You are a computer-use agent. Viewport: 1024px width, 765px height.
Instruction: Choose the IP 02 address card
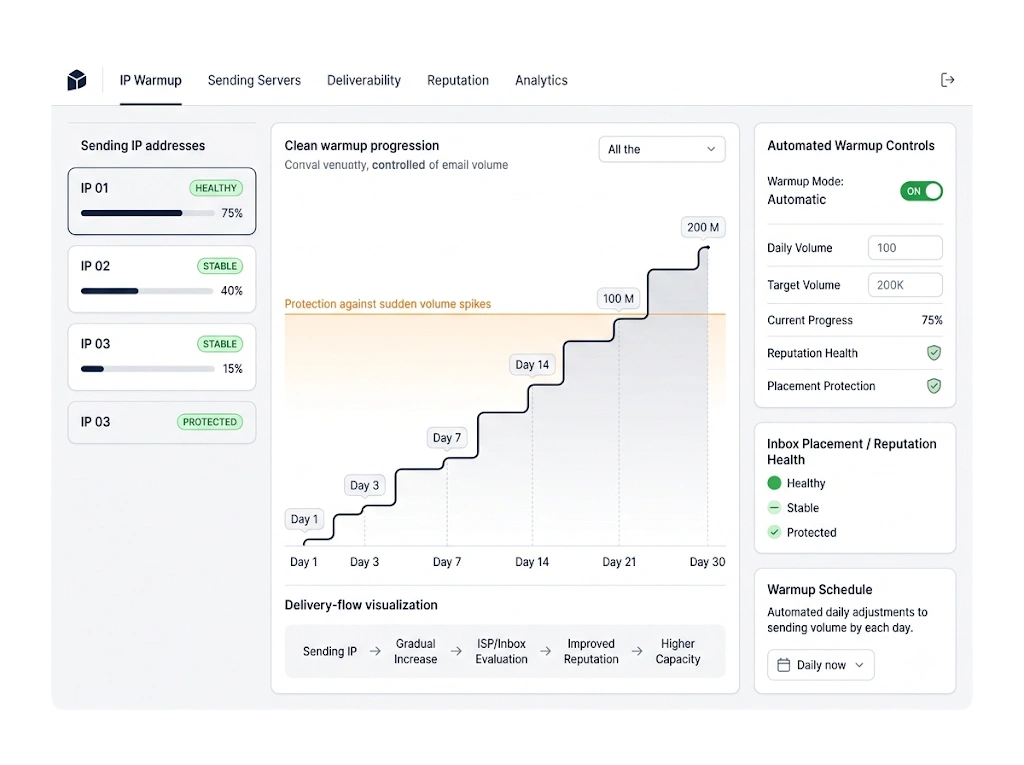(x=162, y=279)
